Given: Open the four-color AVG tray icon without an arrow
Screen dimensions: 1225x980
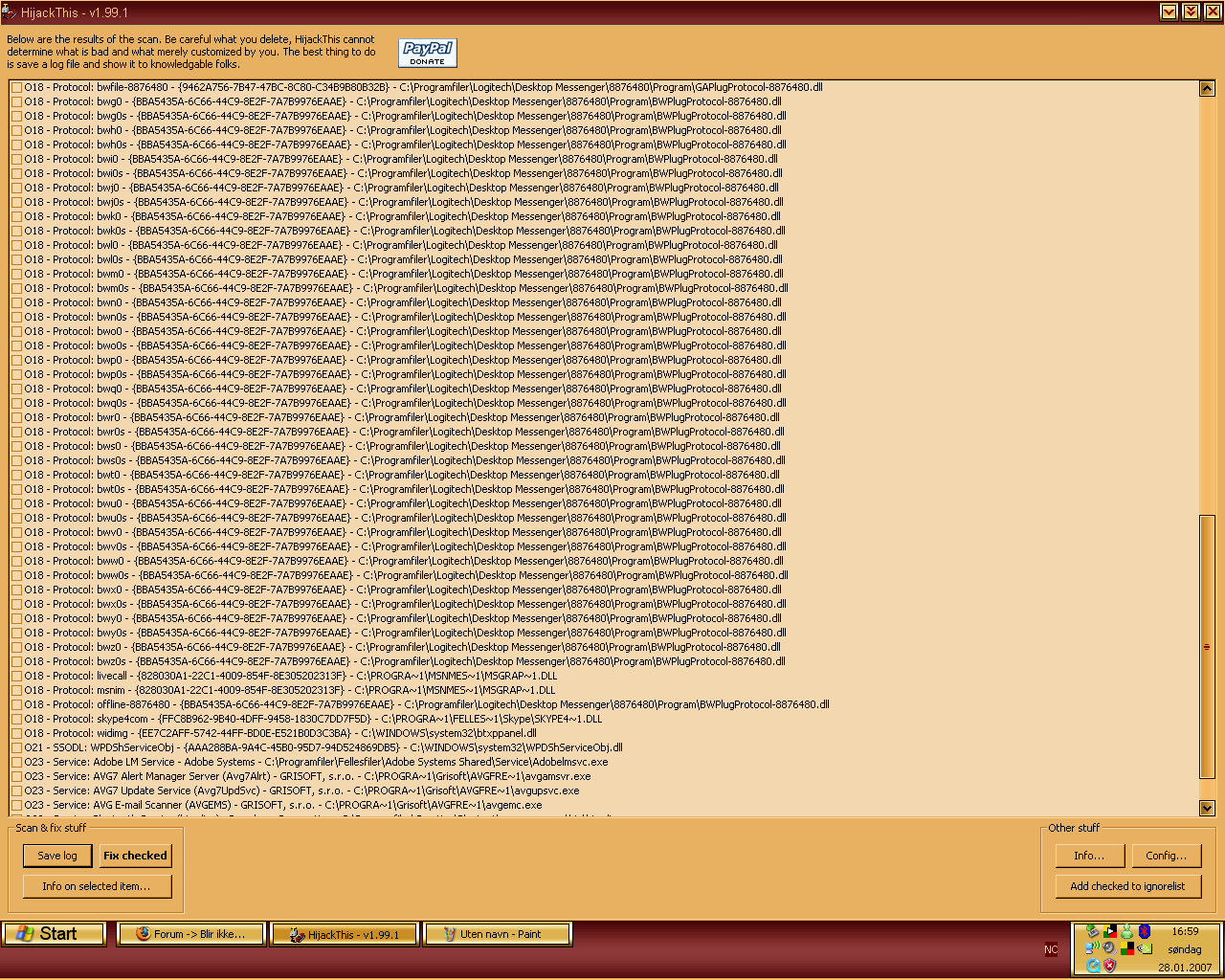Looking at the screenshot, I should tap(1127, 948).
